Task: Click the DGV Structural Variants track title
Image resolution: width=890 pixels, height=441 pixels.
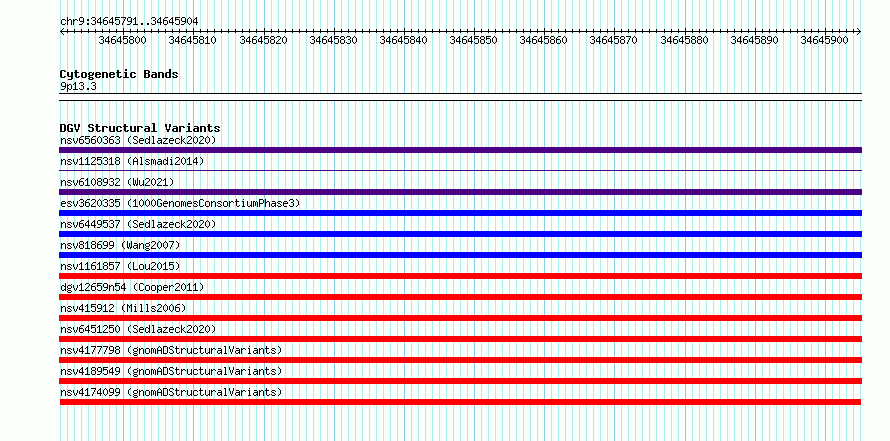Action: point(140,128)
